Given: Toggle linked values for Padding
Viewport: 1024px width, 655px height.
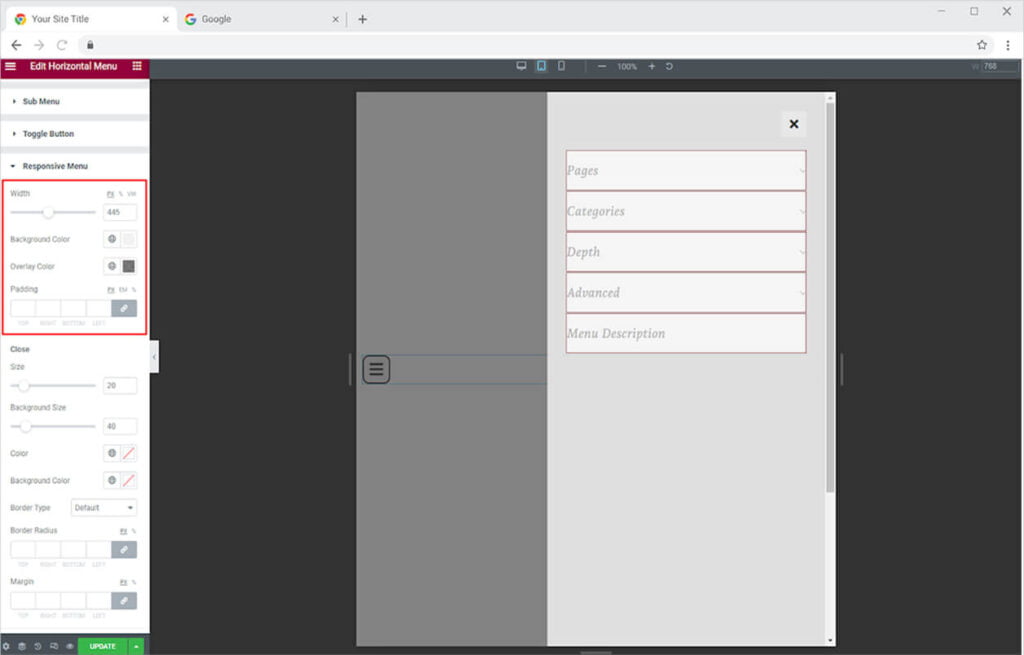Looking at the screenshot, I should tap(124, 309).
